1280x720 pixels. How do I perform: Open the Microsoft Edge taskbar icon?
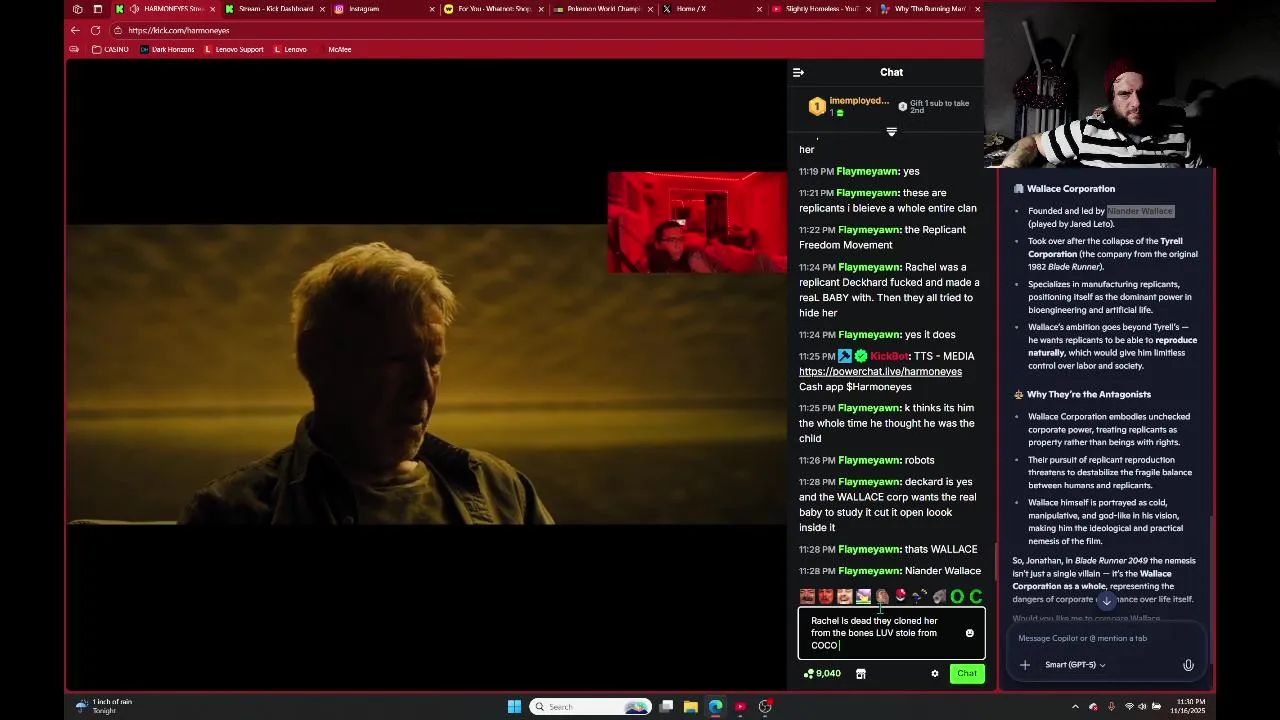pyautogui.click(x=715, y=707)
